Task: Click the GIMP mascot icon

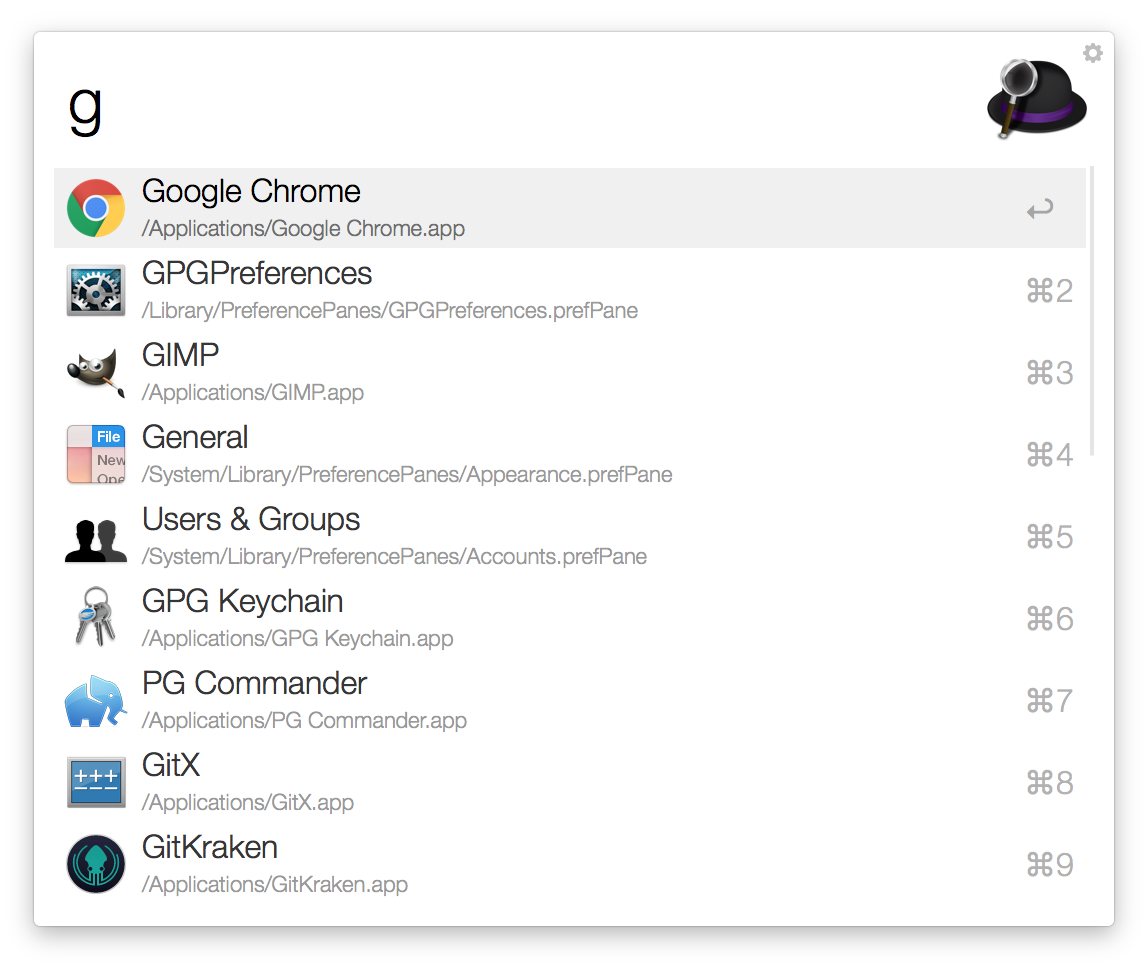Action: click(96, 373)
